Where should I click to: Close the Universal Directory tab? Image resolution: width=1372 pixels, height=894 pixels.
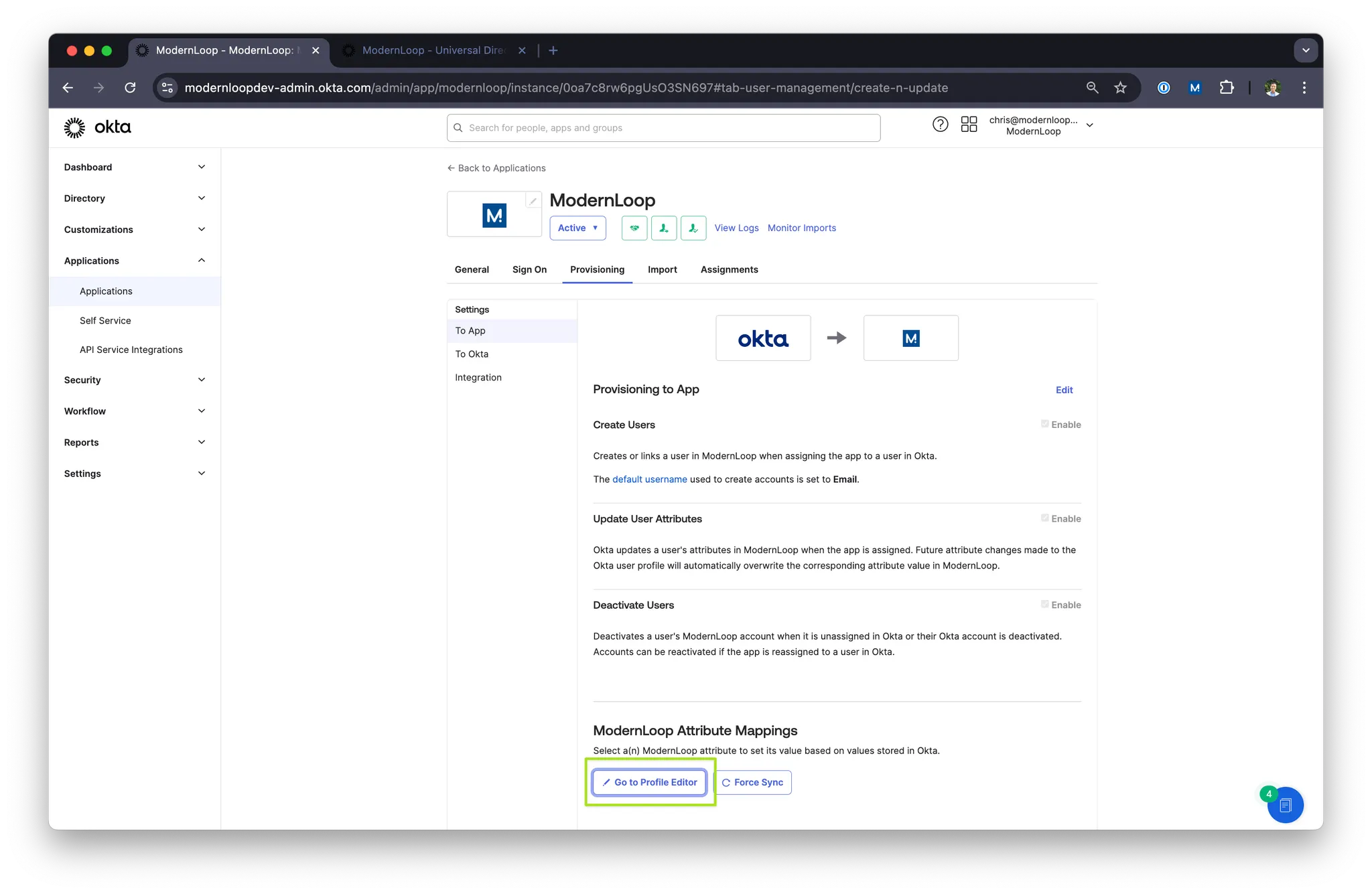click(522, 50)
